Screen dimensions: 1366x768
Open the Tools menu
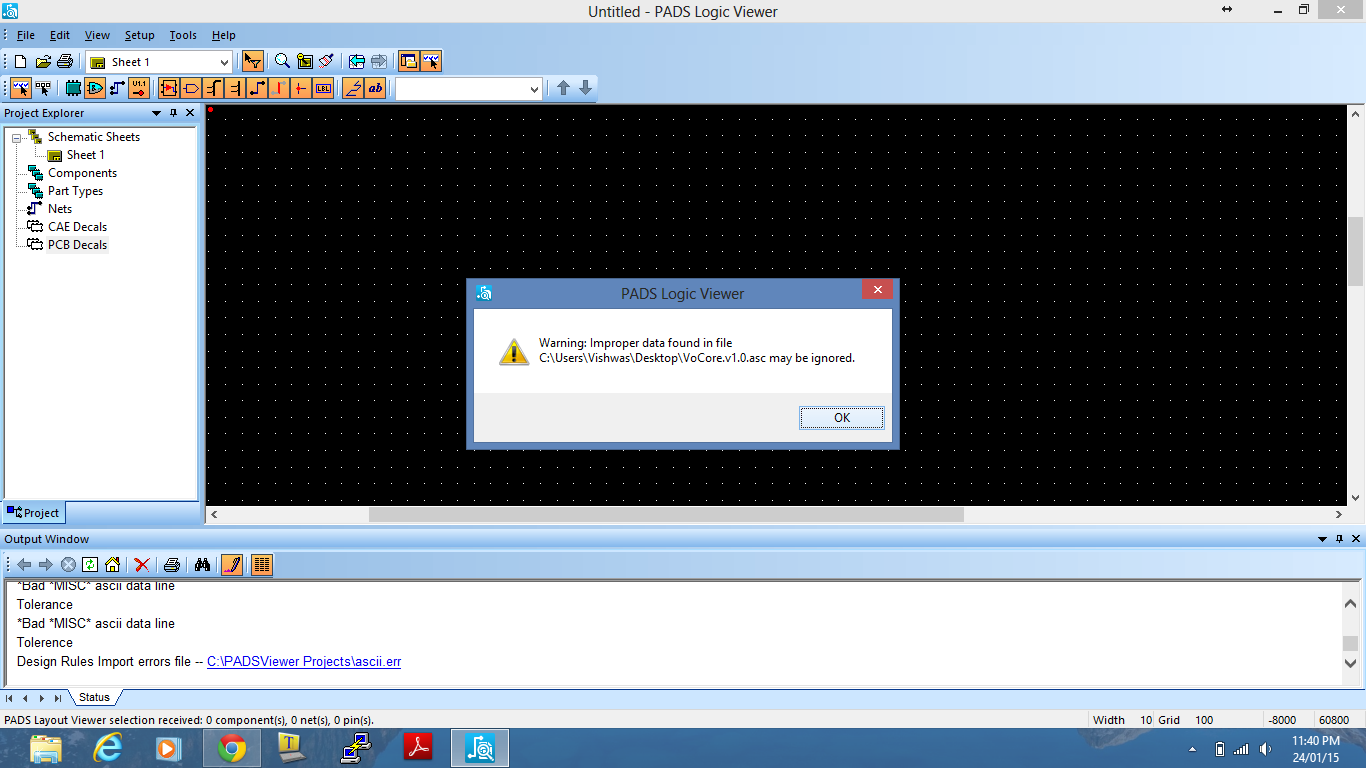tap(183, 35)
